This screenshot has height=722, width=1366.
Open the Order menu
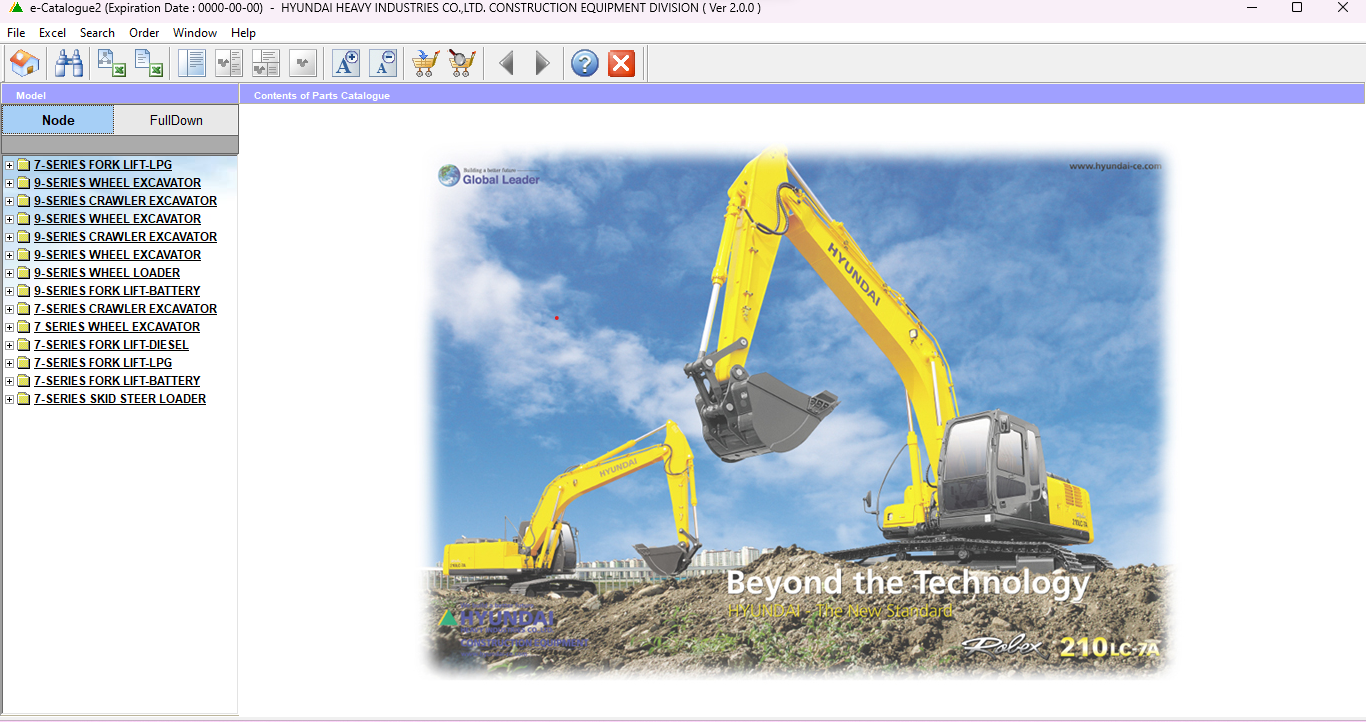(144, 33)
